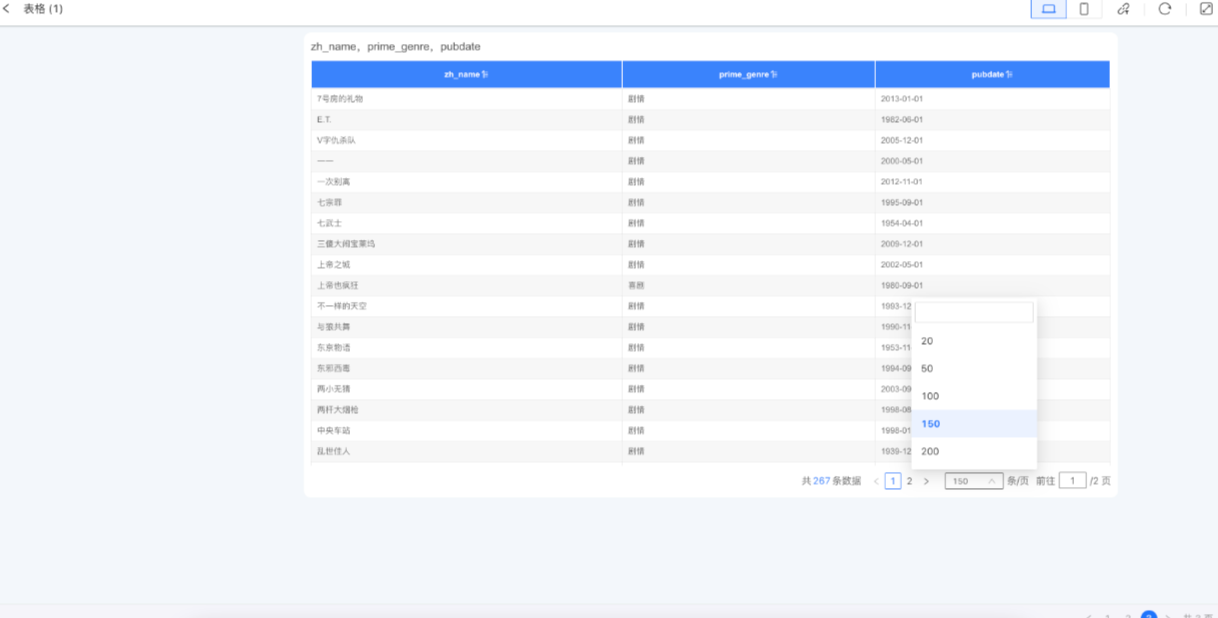The height and width of the screenshot is (618, 1218).
Task: Select page 1 in table pagination
Action: pyautogui.click(x=893, y=481)
